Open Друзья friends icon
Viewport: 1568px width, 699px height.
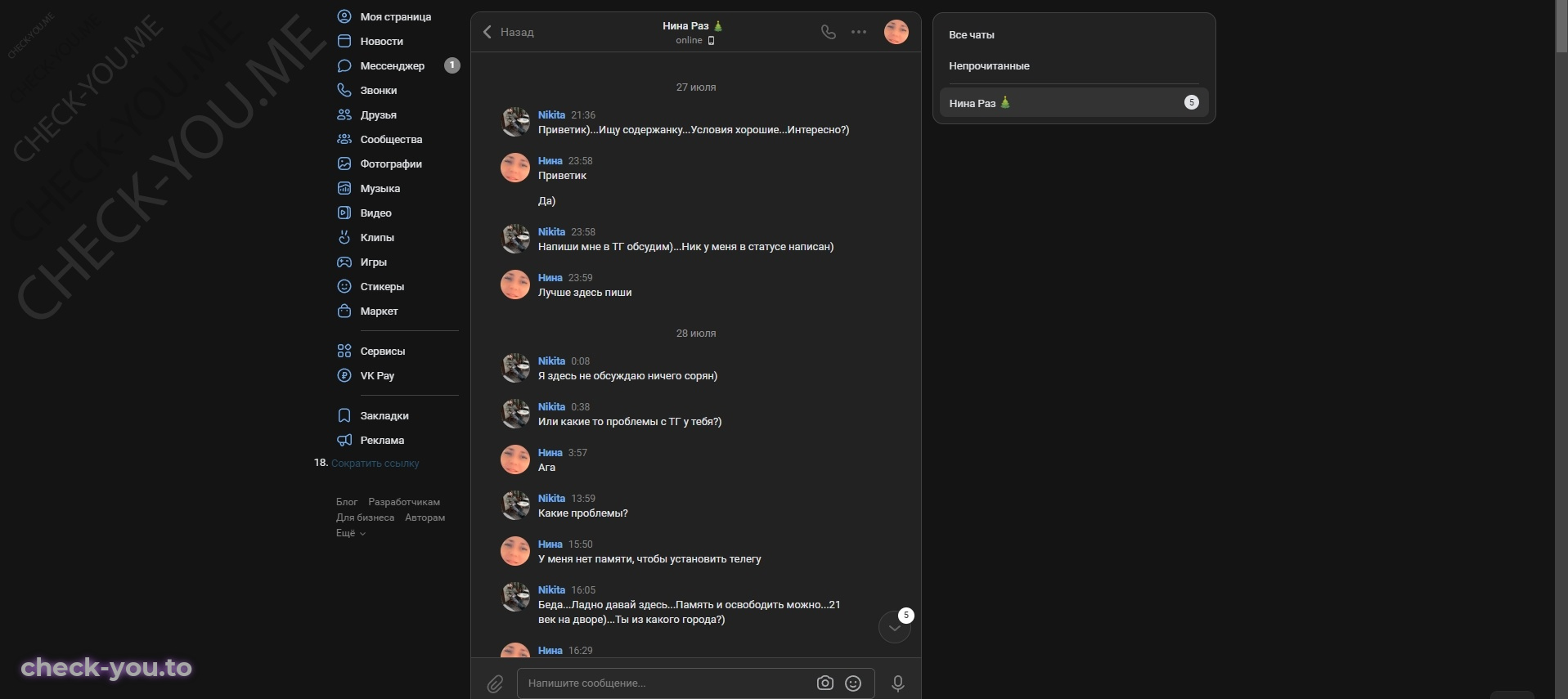pyautogui.click(x=344, y=114)
